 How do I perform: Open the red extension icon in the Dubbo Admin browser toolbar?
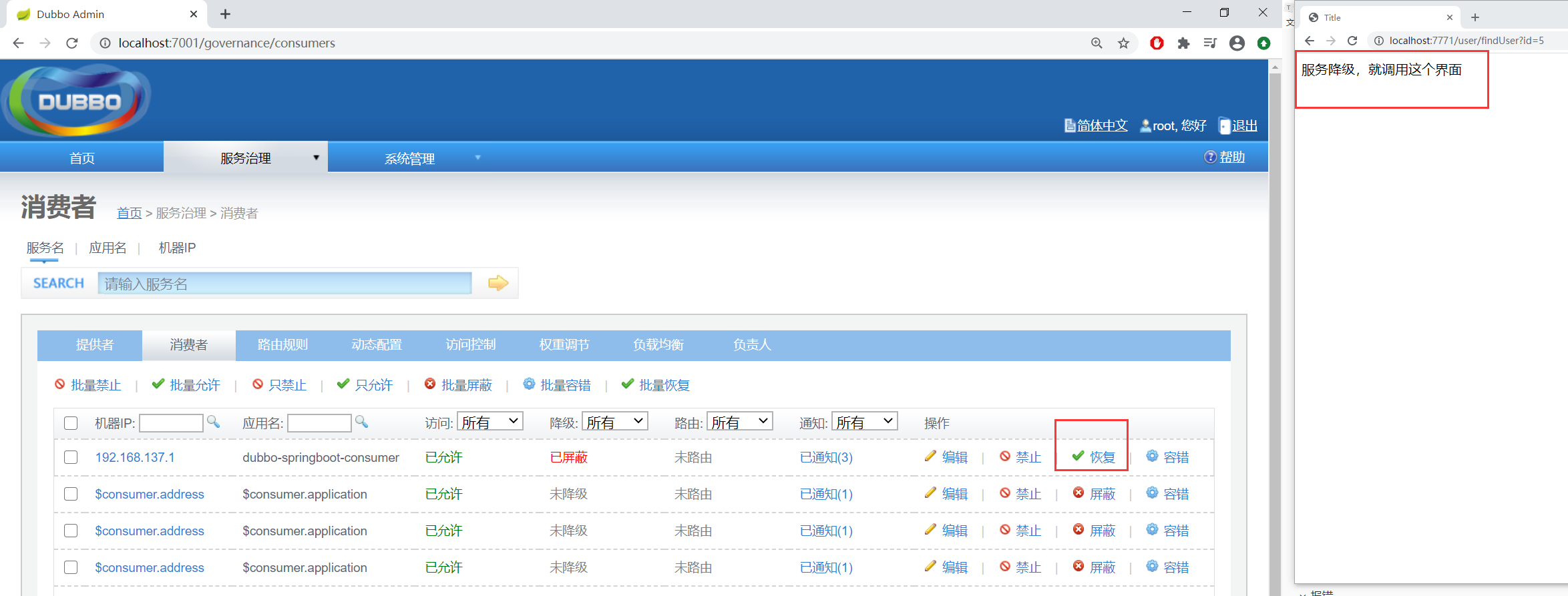[x=1157, y=43]
